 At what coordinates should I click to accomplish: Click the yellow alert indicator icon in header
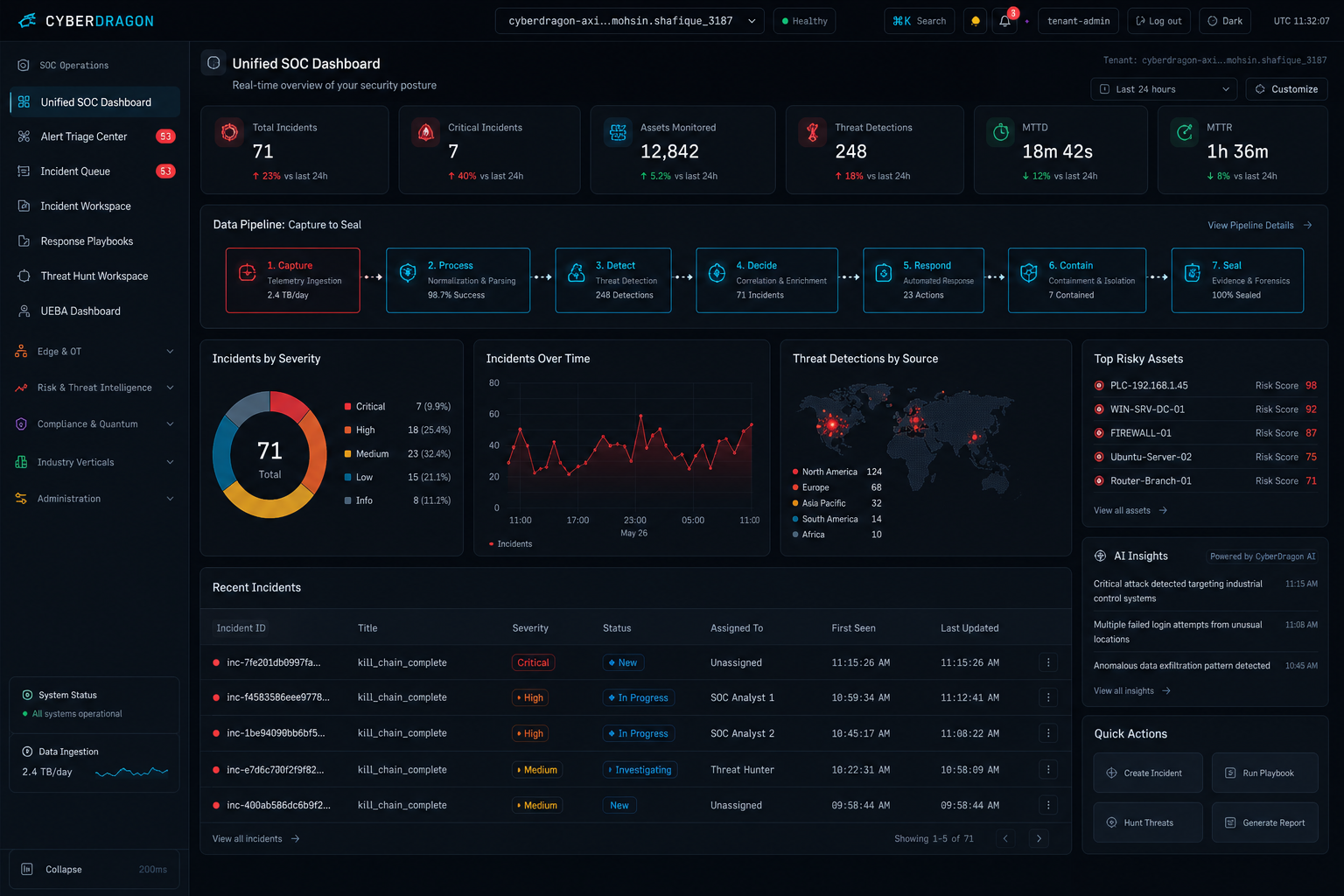coord(976,21)
